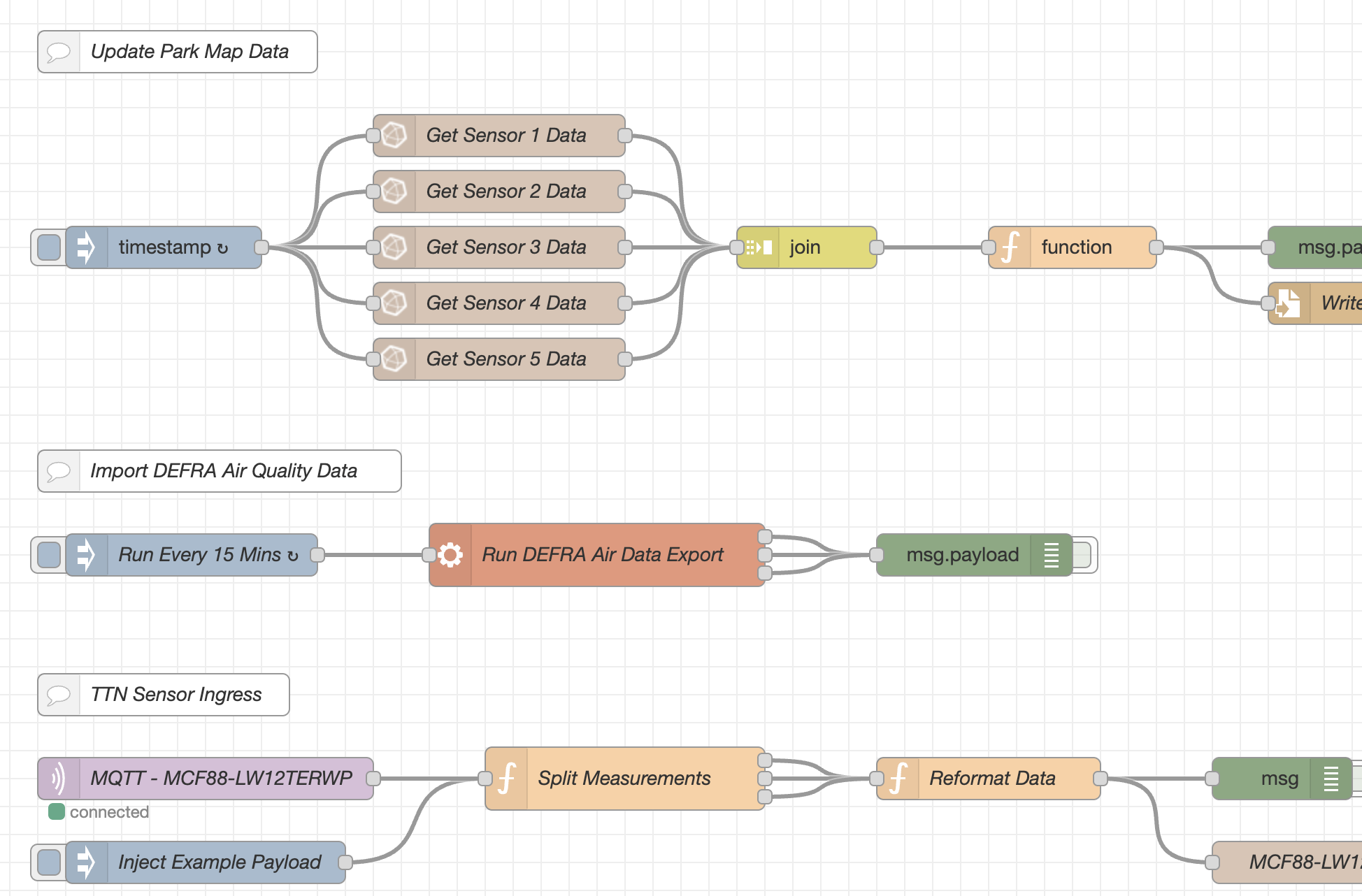Click the msg.payload debug list icon
This screenshot has width=1362, height=896.
1052,555
